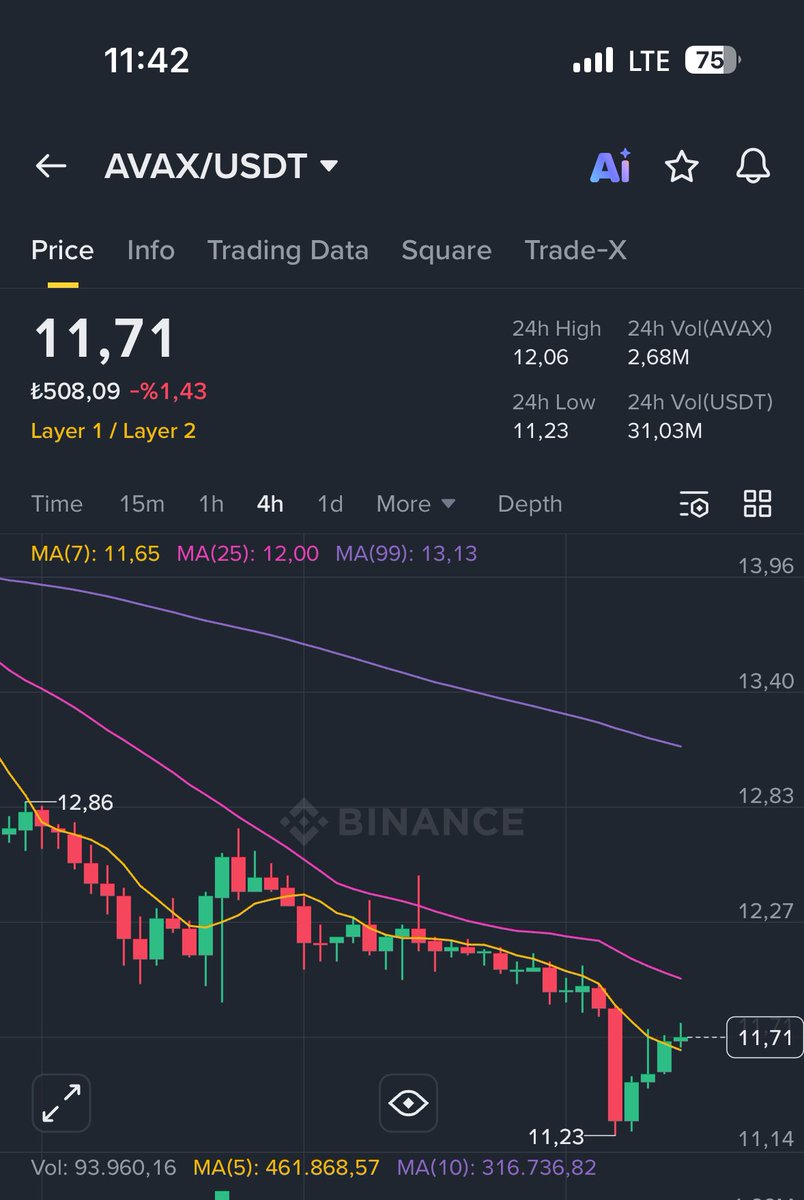Select the 15m candlestick interval

[x=141, y=504]
